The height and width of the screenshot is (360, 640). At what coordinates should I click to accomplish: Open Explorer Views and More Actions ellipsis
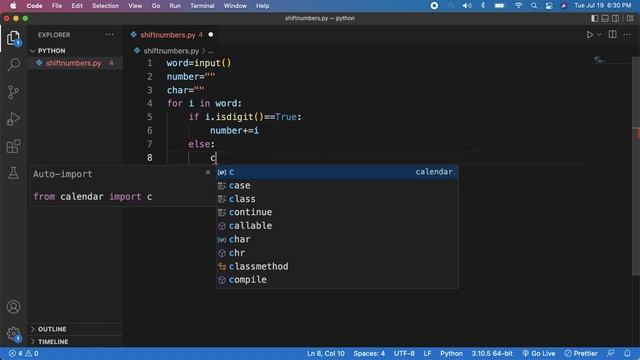(x=110, y=35)
